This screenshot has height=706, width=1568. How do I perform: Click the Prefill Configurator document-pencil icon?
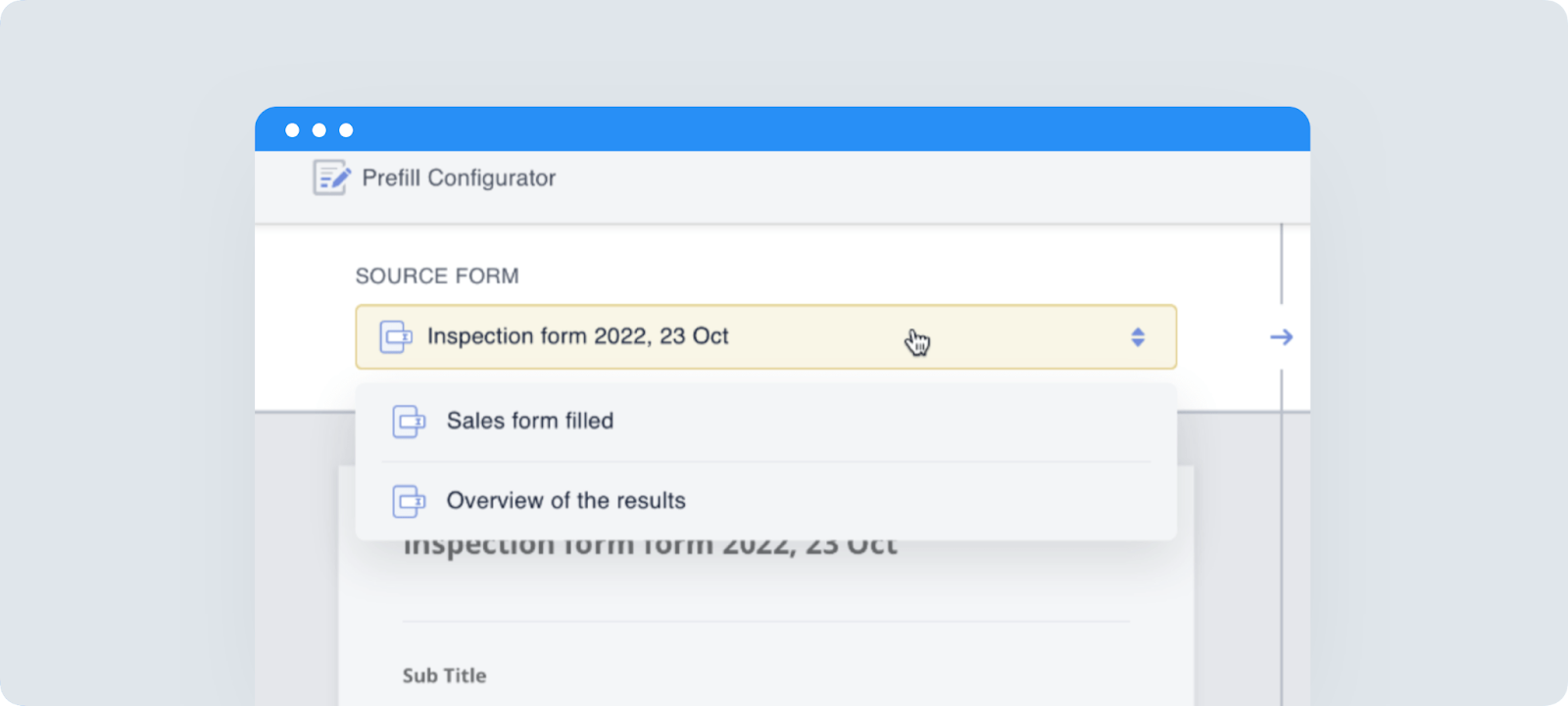[x=330, y=177]
